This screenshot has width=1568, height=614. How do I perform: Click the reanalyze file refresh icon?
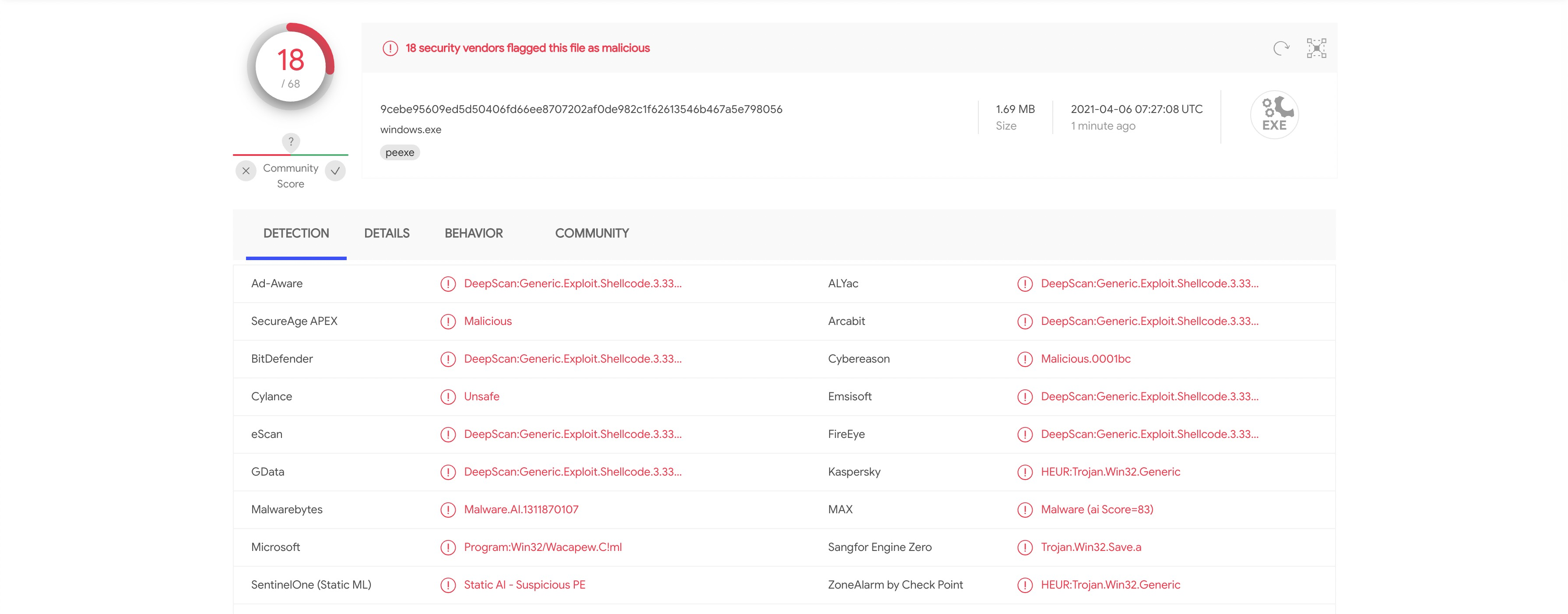point(1281,48)
